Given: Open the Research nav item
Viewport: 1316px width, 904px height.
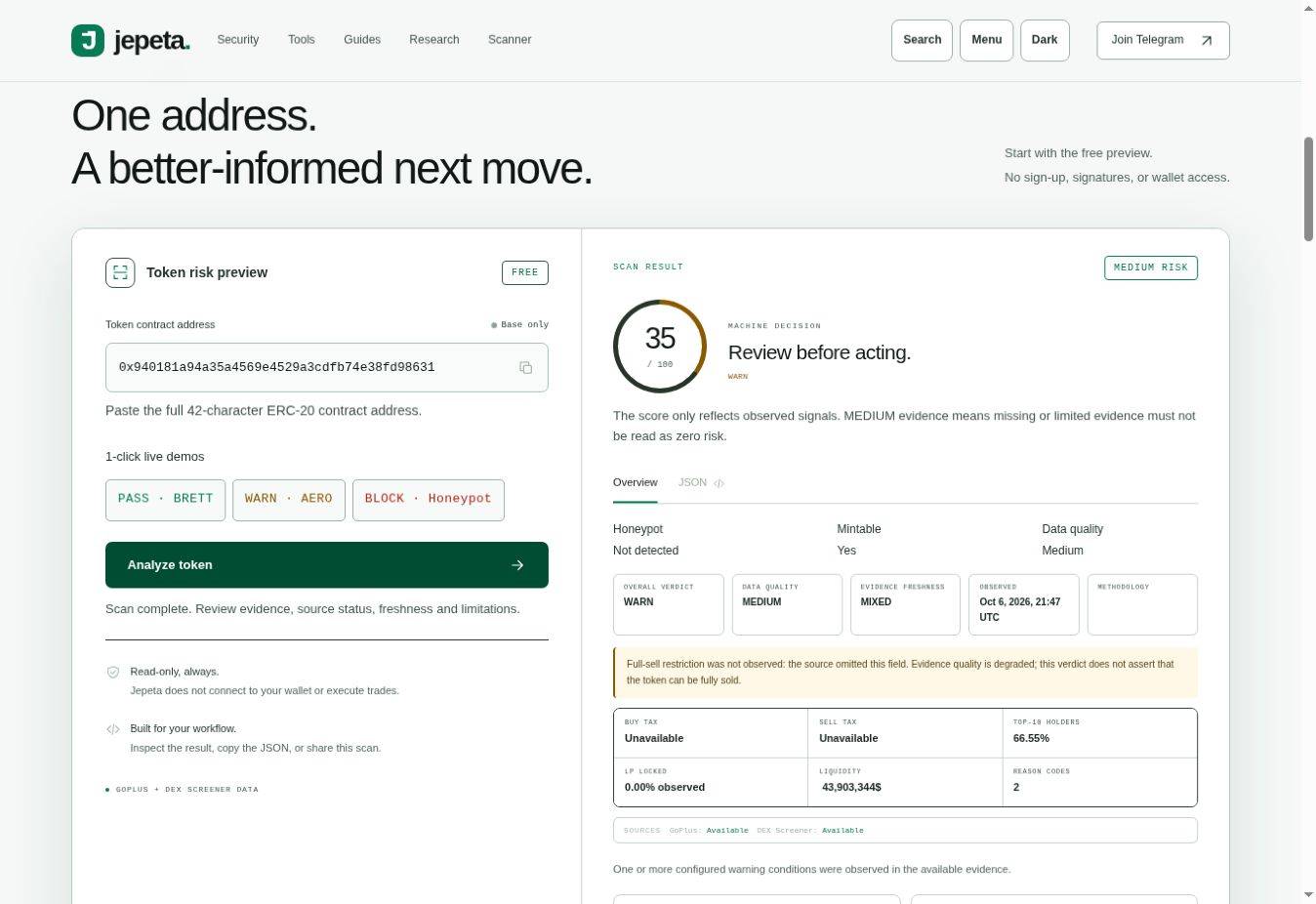Looking at the screenshot, I should (434, 40).
